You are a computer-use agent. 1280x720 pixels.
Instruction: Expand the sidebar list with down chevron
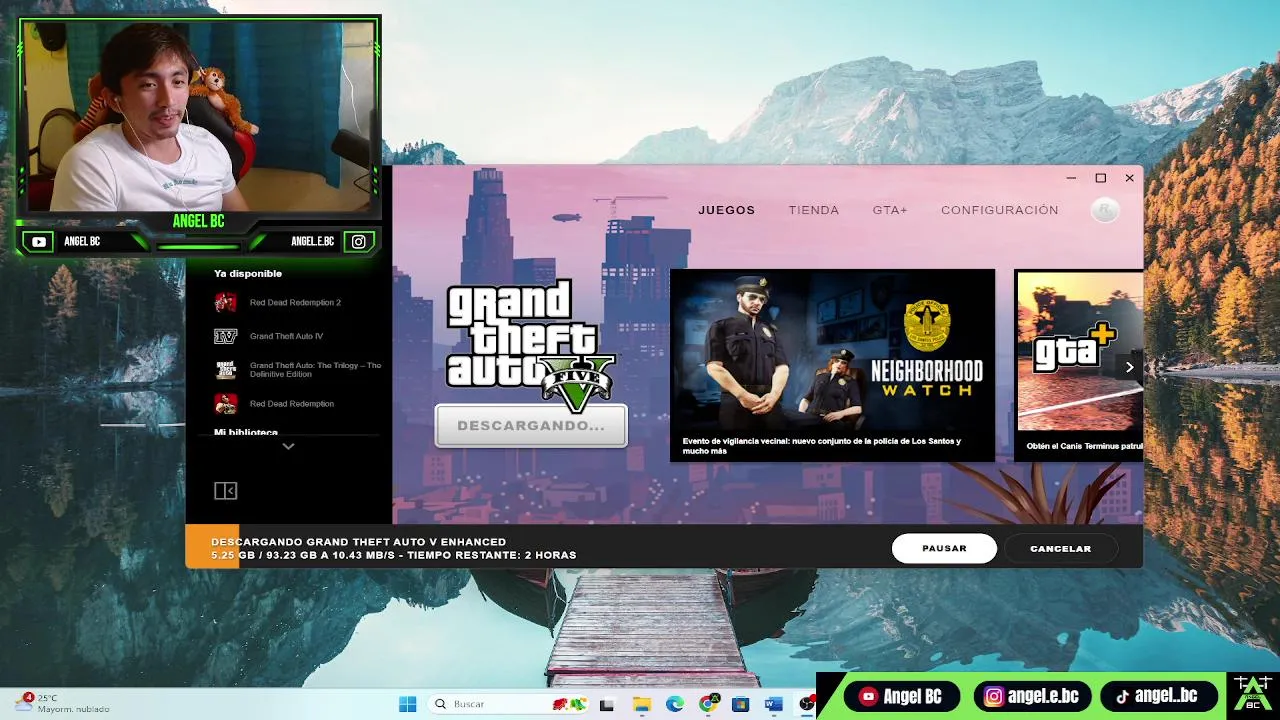[x=288, y=446]
